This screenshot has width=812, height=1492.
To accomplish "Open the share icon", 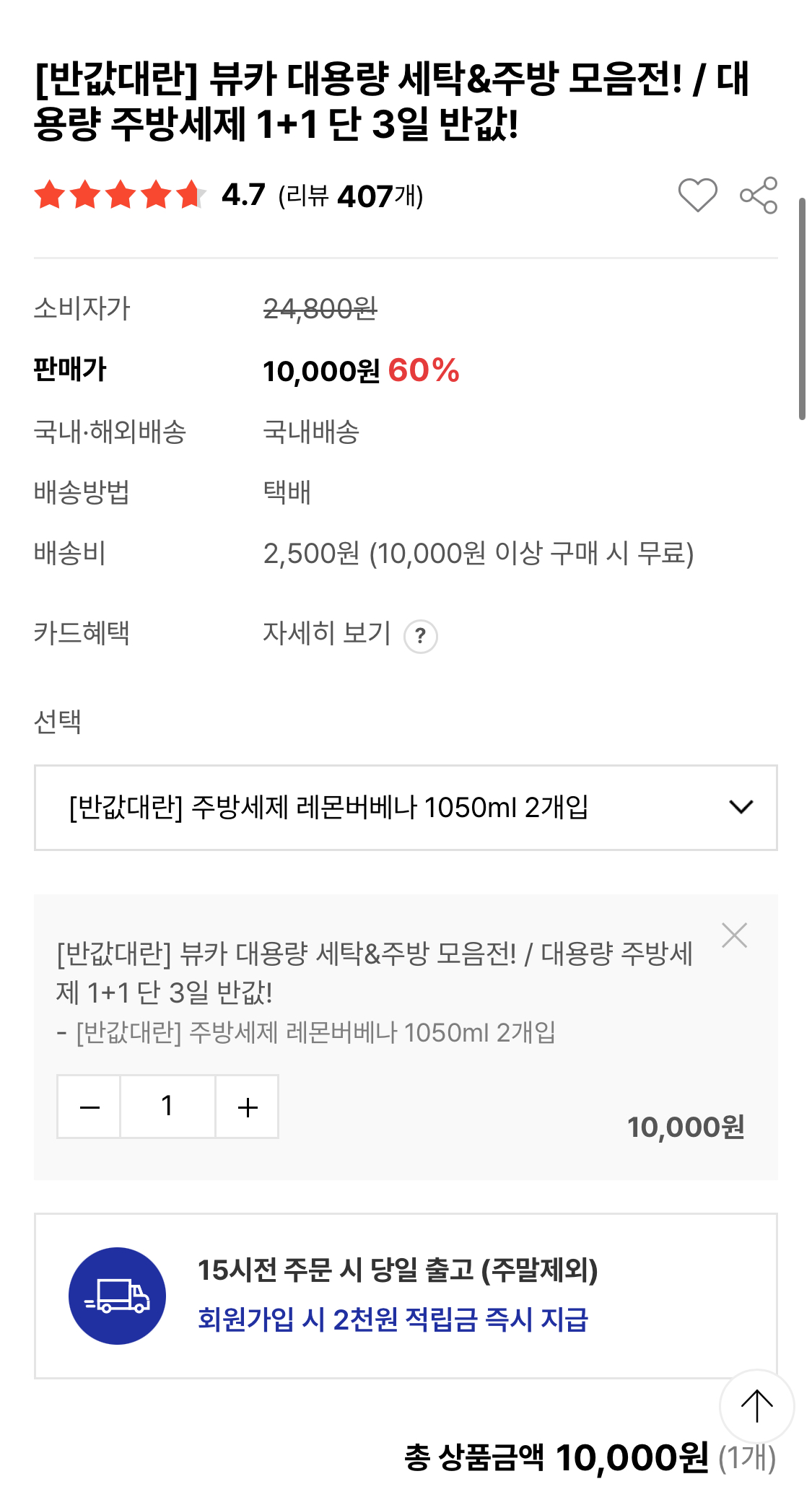I will (x=759, y=195).
